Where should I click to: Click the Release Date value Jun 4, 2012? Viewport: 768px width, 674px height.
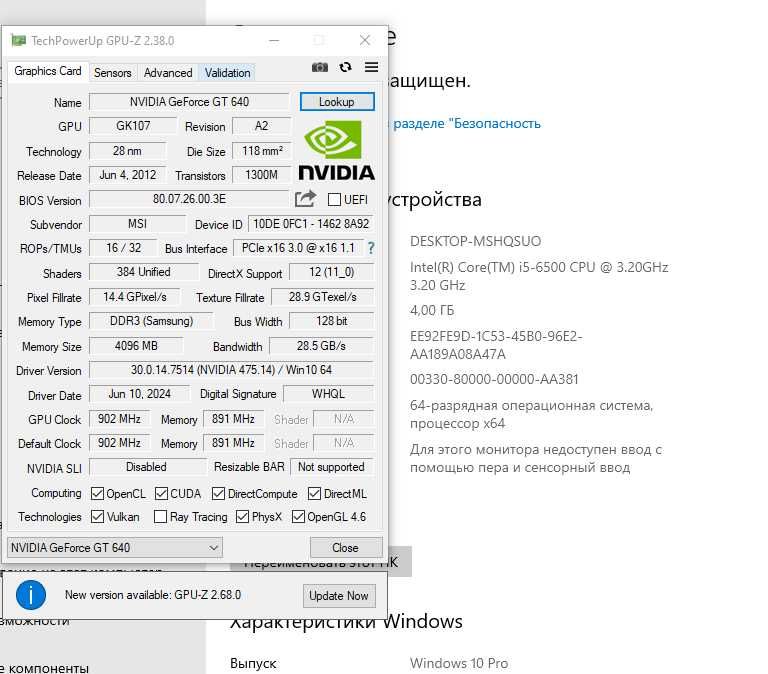(127, 175)
